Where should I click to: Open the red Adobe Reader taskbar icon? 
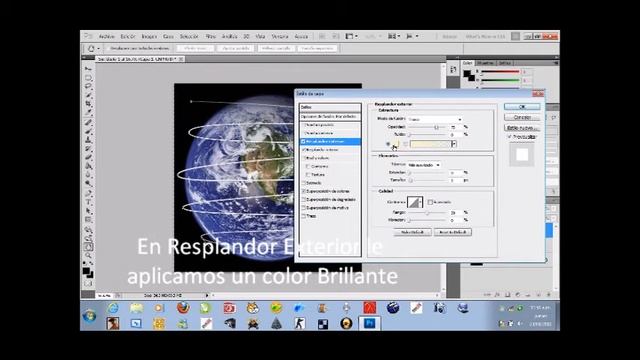(x=369, y=307)
